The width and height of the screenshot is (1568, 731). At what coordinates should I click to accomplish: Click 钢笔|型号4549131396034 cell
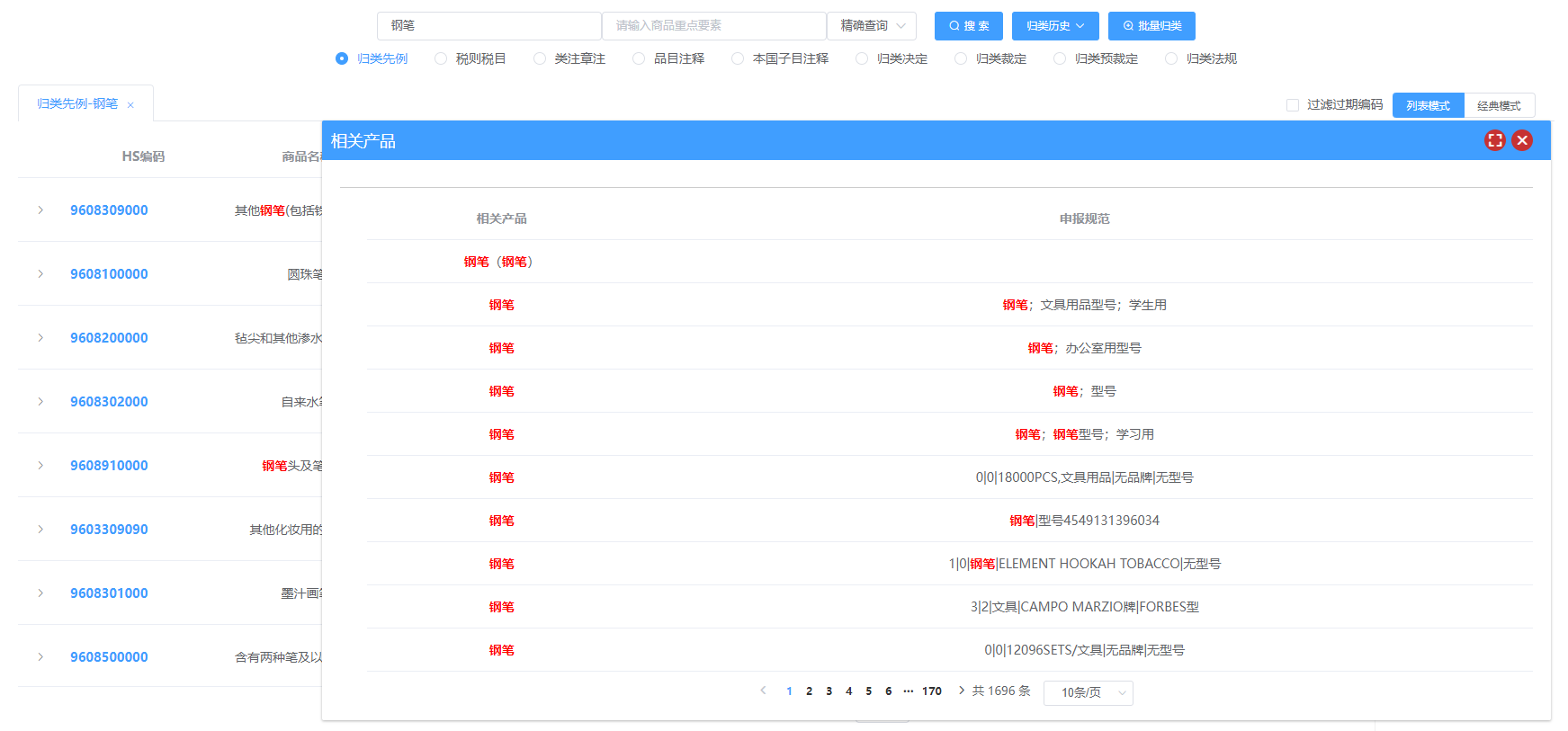point(1084,521)
